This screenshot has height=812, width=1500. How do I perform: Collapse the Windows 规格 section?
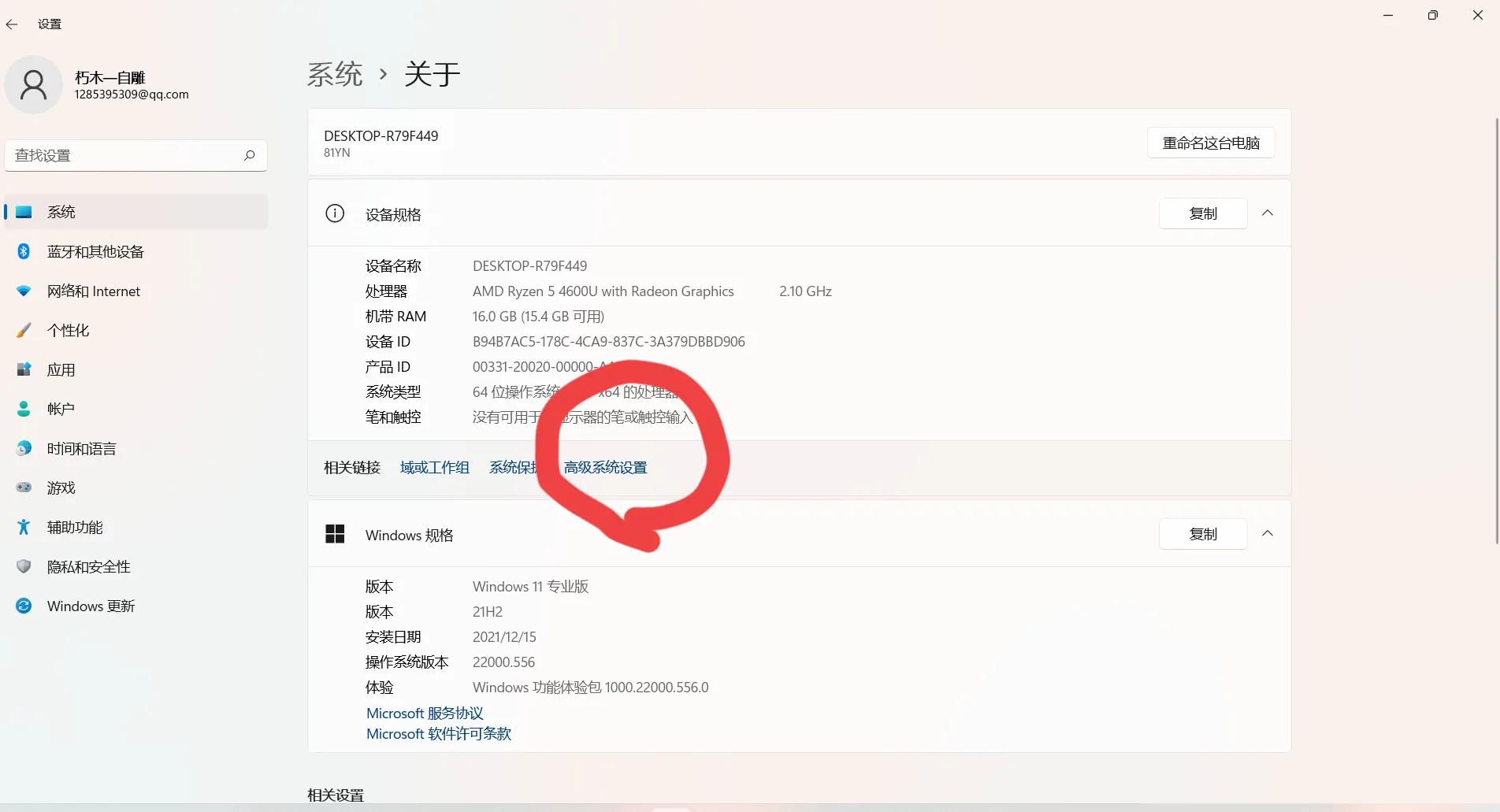pyautogui.click(x=1268, y=533)
